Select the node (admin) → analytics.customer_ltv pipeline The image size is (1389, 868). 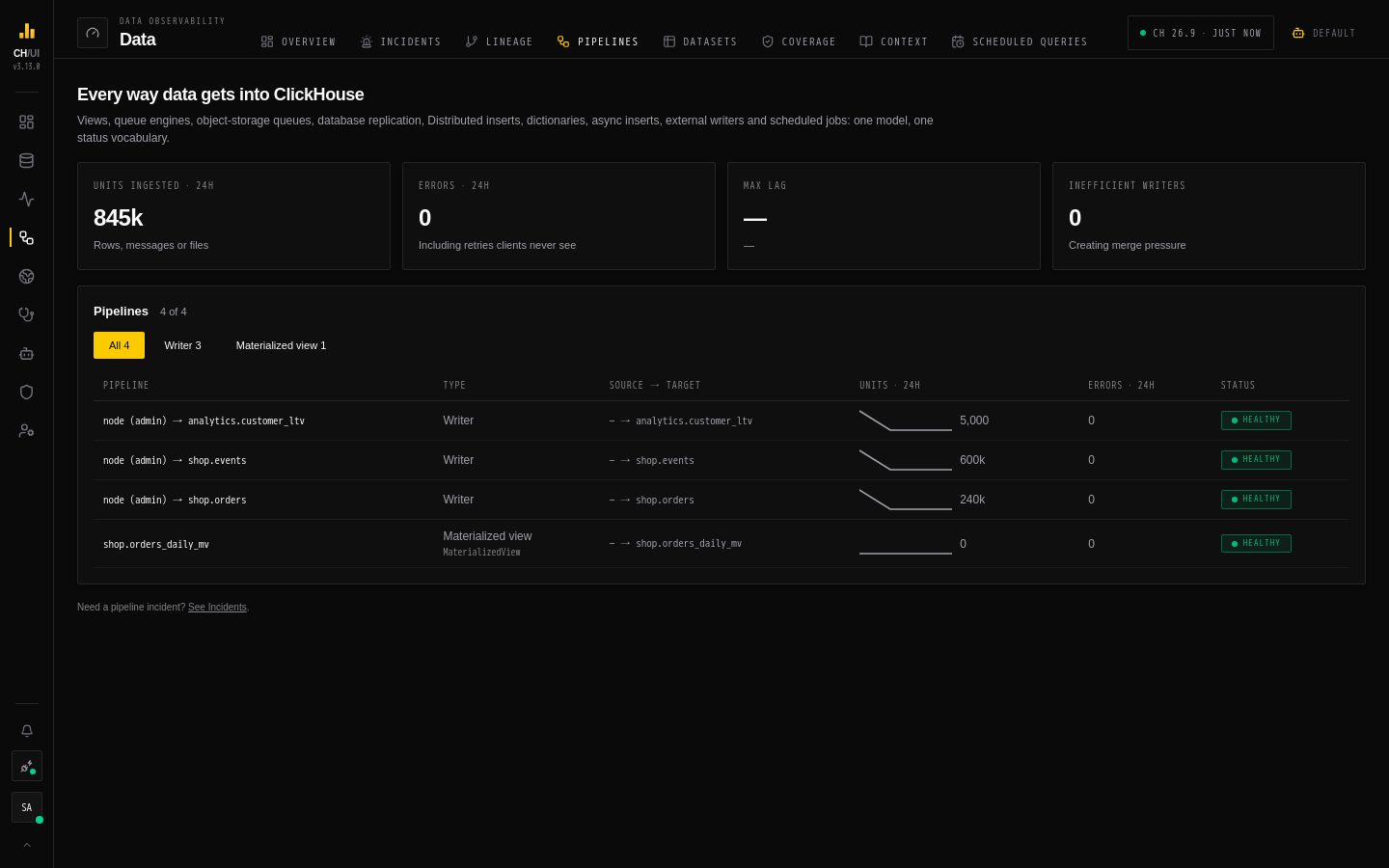[204, 420]
